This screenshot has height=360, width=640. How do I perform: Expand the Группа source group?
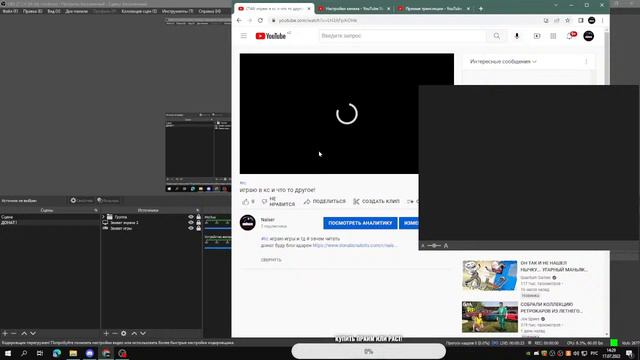(x=104, y=217)
